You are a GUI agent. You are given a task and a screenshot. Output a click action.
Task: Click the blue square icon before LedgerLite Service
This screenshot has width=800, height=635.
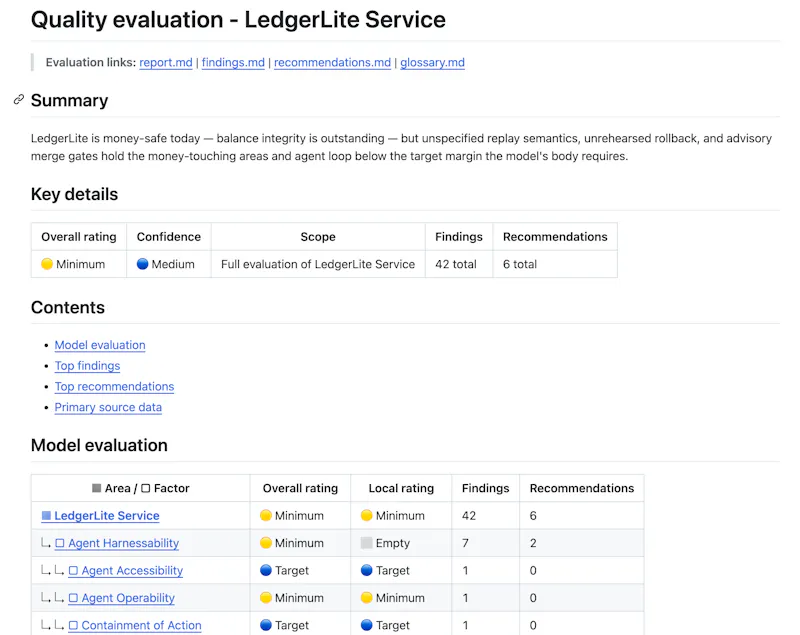[46, 516]
